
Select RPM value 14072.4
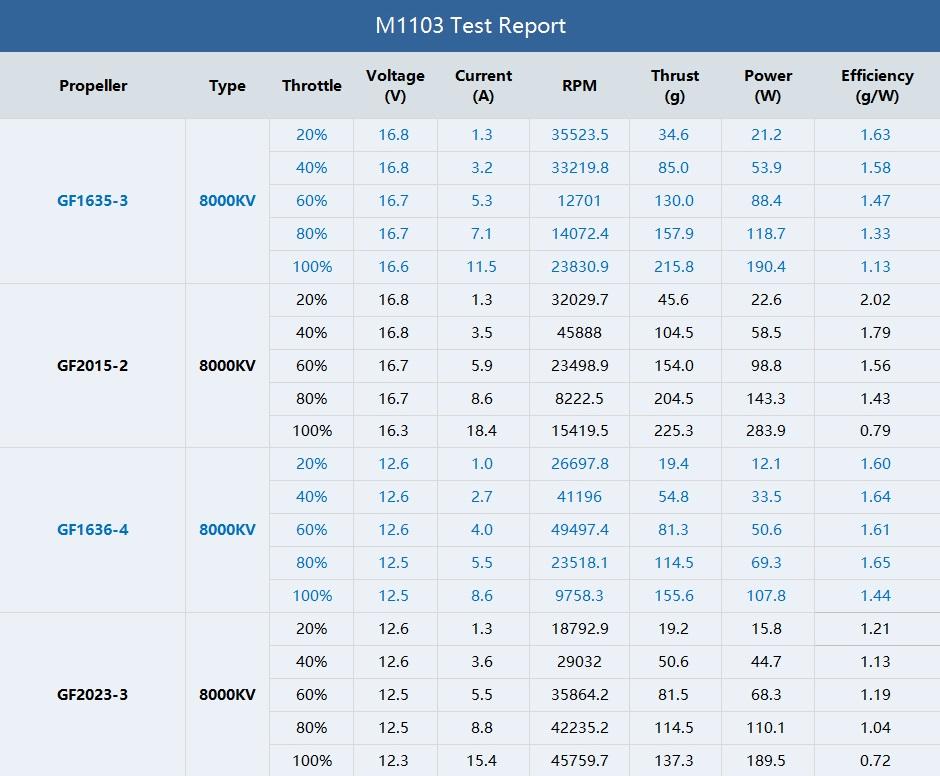coord(580,233)
